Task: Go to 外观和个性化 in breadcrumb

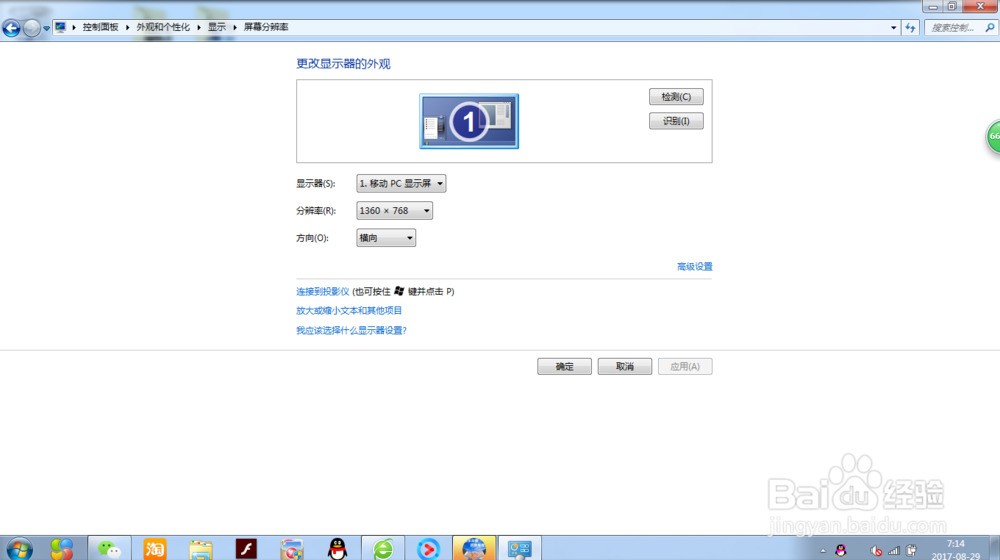Action: click(163, 27)
